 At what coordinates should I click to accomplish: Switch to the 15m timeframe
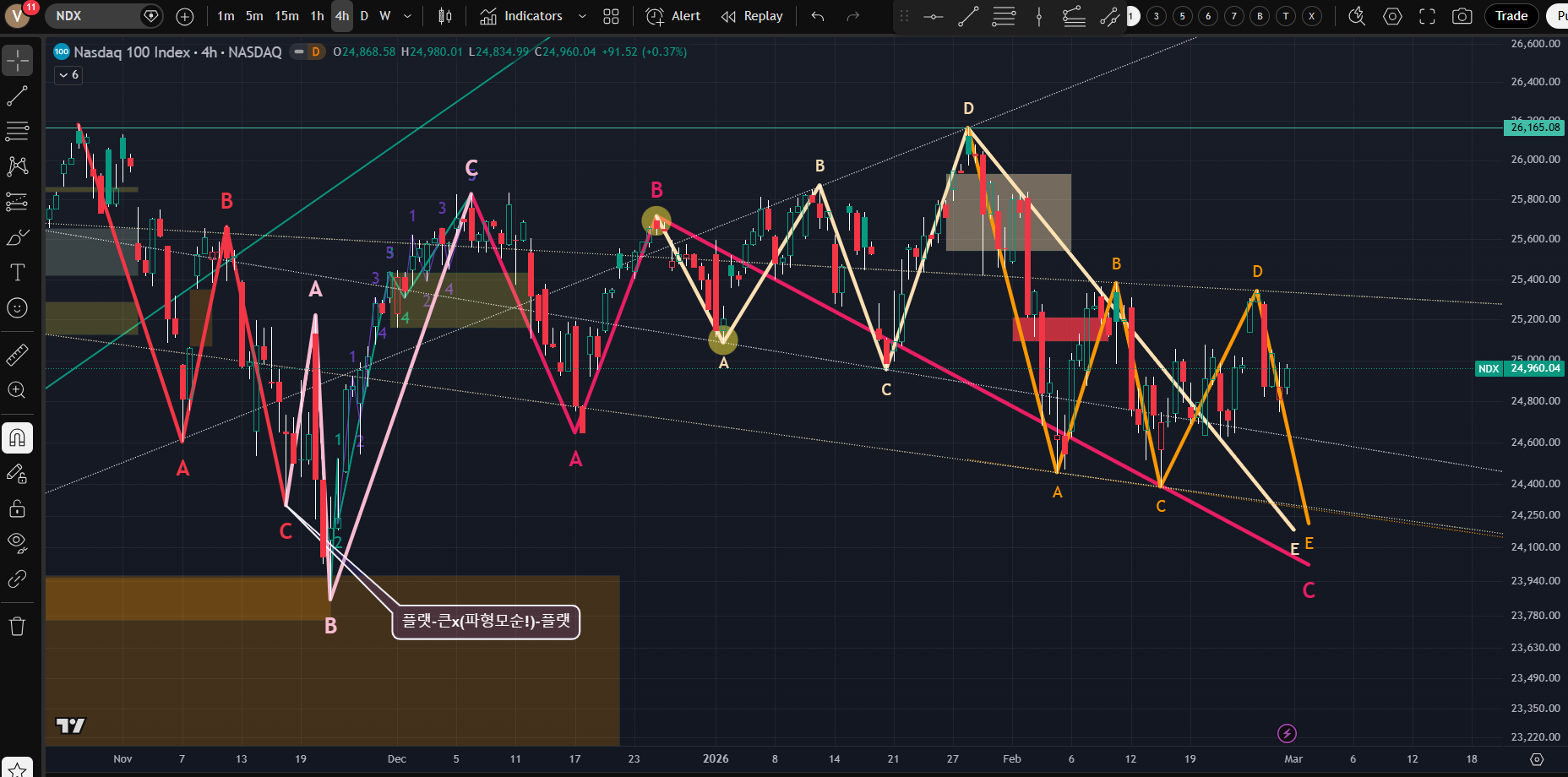286,16
